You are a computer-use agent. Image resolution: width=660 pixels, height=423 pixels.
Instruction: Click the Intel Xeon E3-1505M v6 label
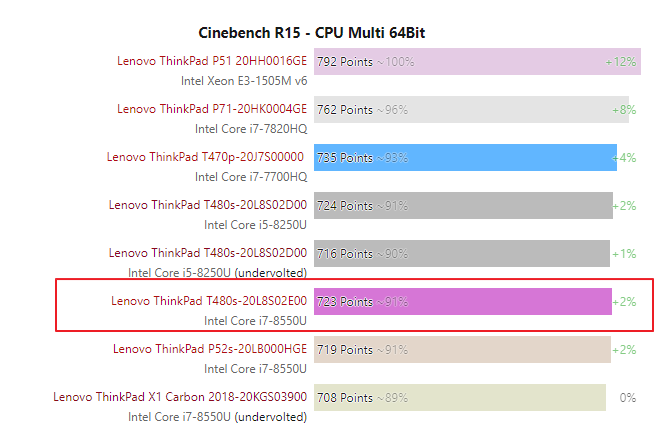point(244,81)
